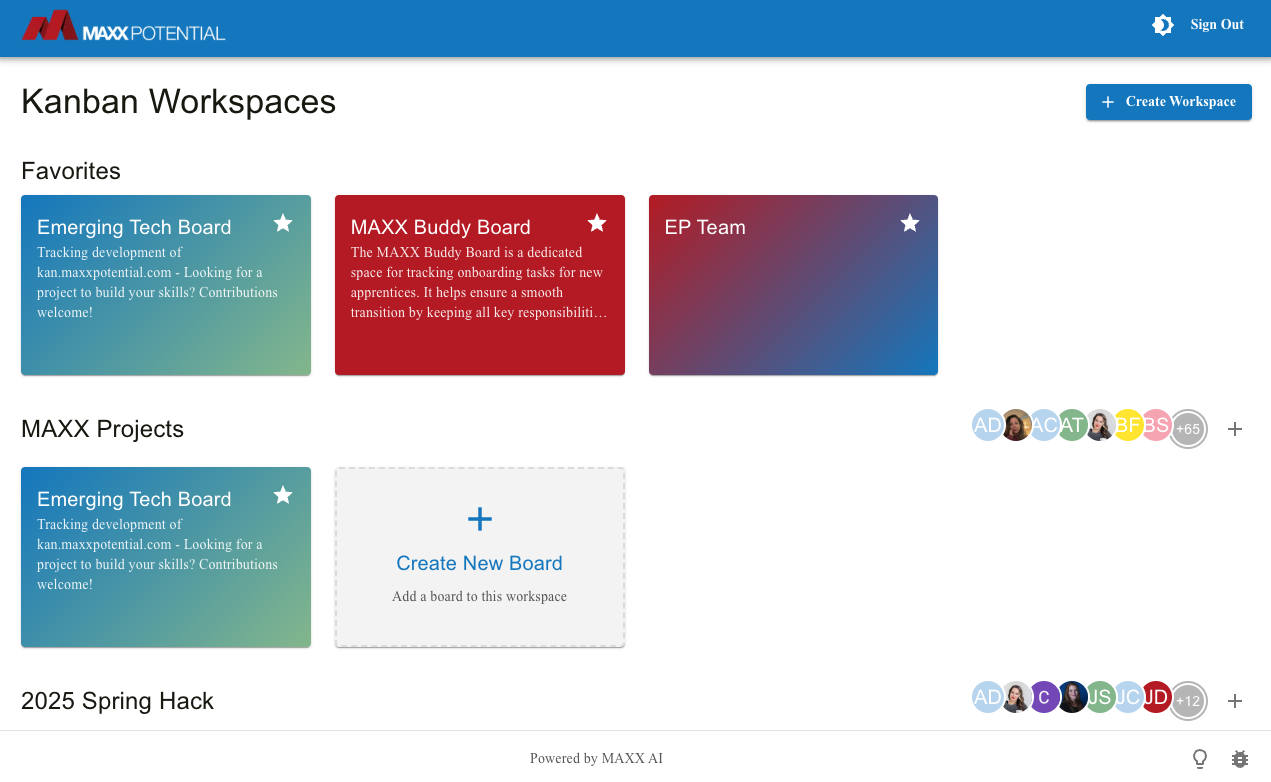The width and height of the screenshot is (1271, 782).
Task: Toggle the MAXX Buddy Board favorite star
Action: [x=597, y=223]
